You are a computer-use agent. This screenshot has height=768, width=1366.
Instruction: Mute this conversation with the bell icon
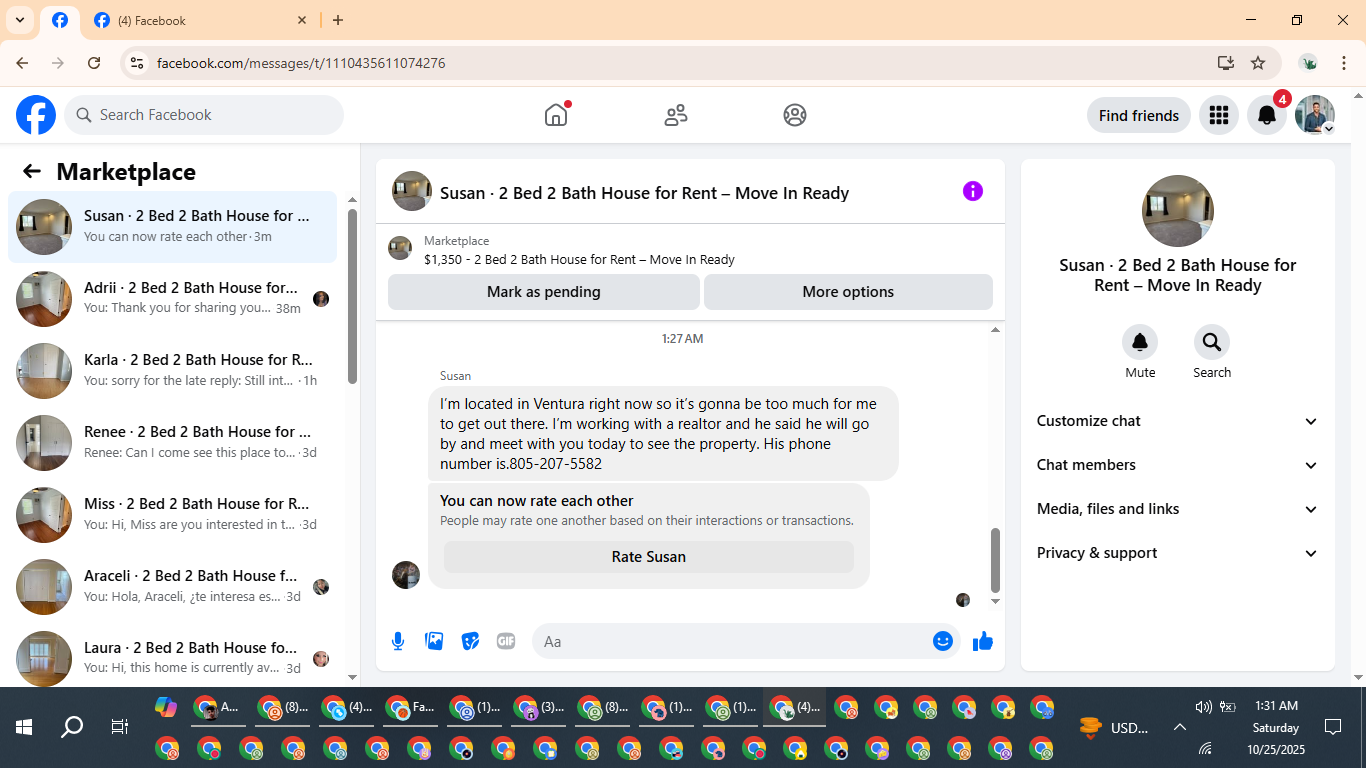point(1140,343)
